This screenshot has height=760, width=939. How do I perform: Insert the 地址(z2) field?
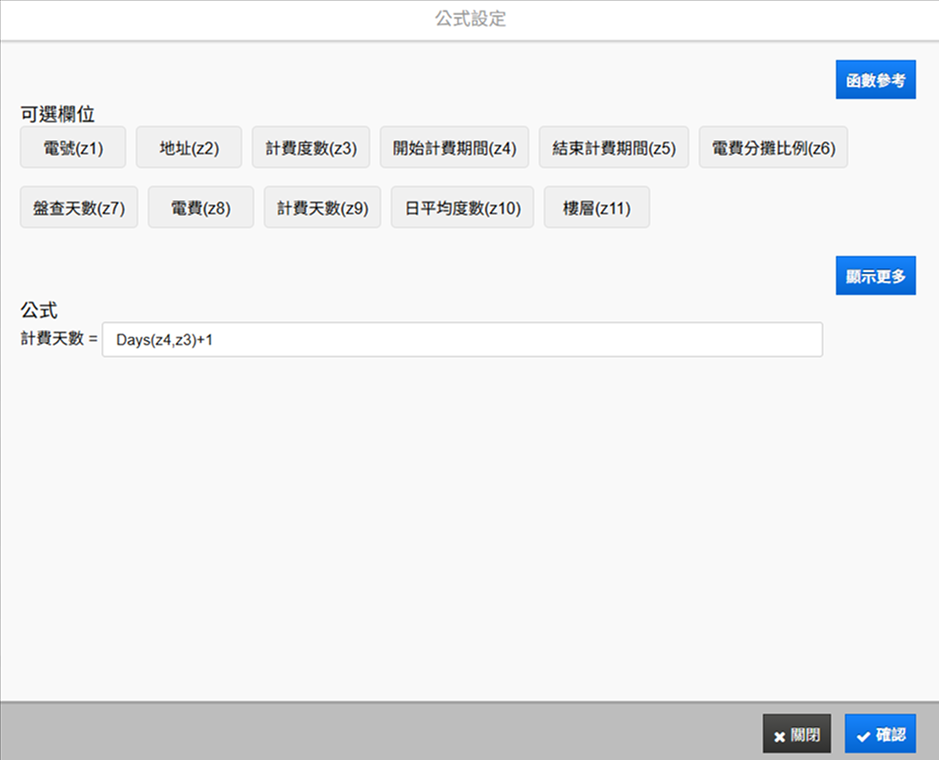189,148
